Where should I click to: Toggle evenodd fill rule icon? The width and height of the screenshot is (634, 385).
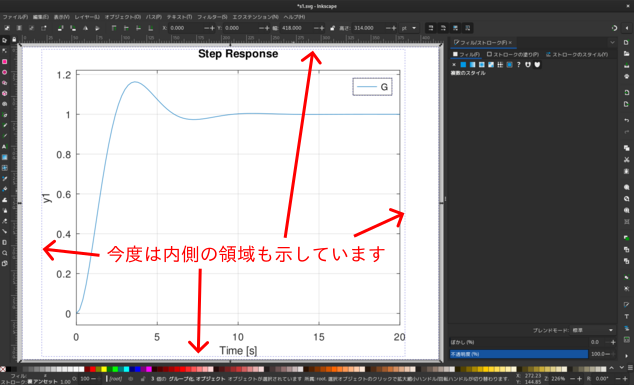point(528,65)
